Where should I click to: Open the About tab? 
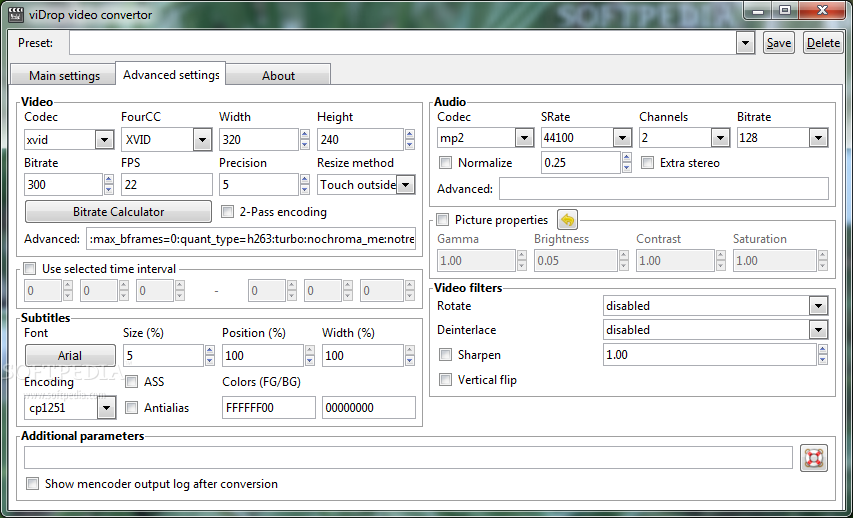pos(278,76)
